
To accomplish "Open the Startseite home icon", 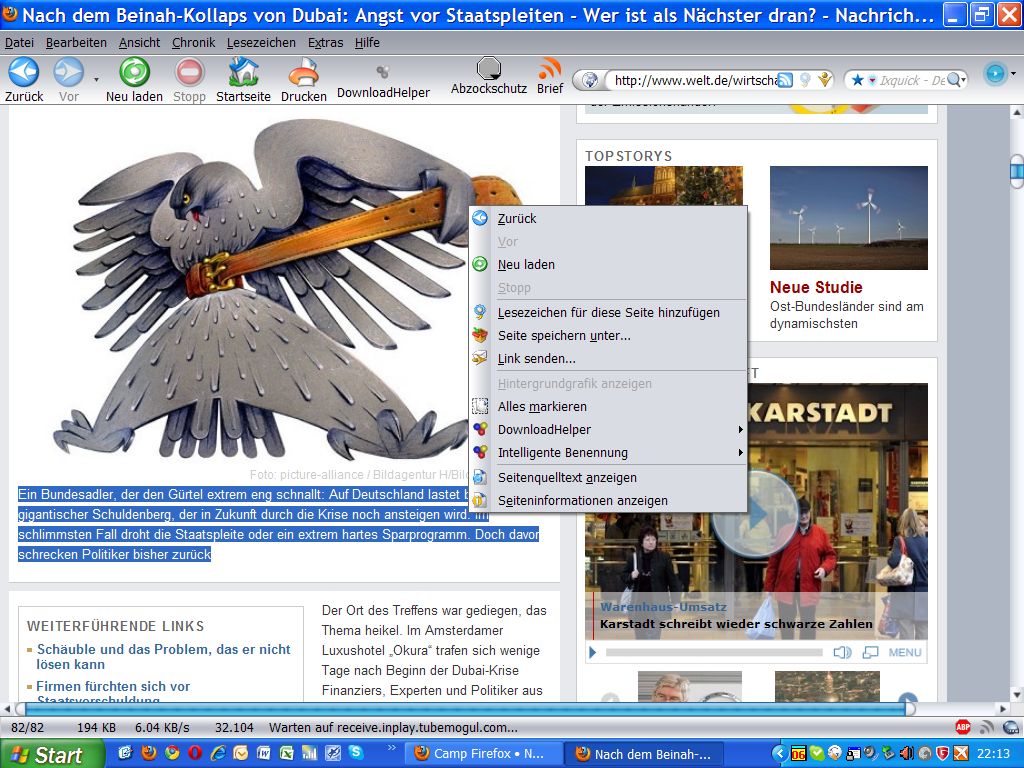I will point(243,73).
